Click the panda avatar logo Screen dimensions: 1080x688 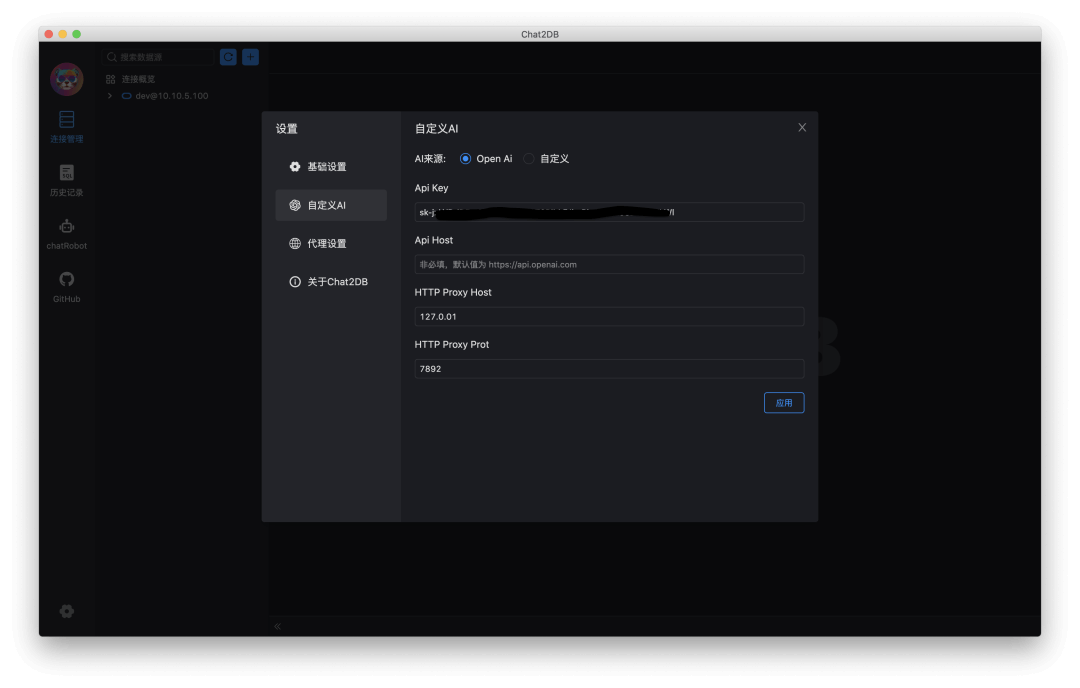[67, 79]
